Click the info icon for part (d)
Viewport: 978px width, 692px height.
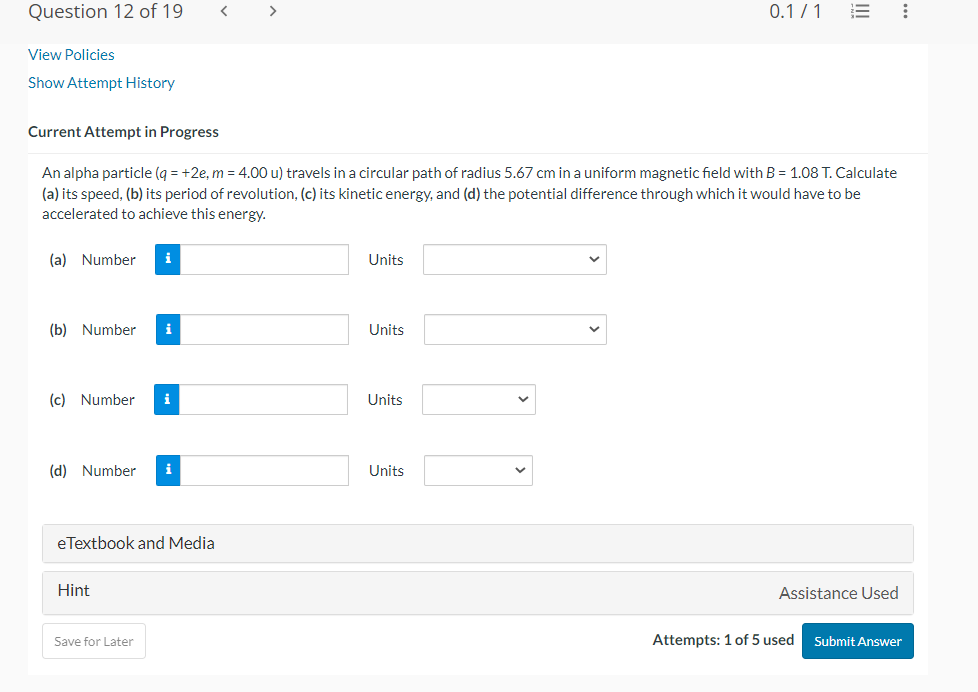(x=168, y=470)
